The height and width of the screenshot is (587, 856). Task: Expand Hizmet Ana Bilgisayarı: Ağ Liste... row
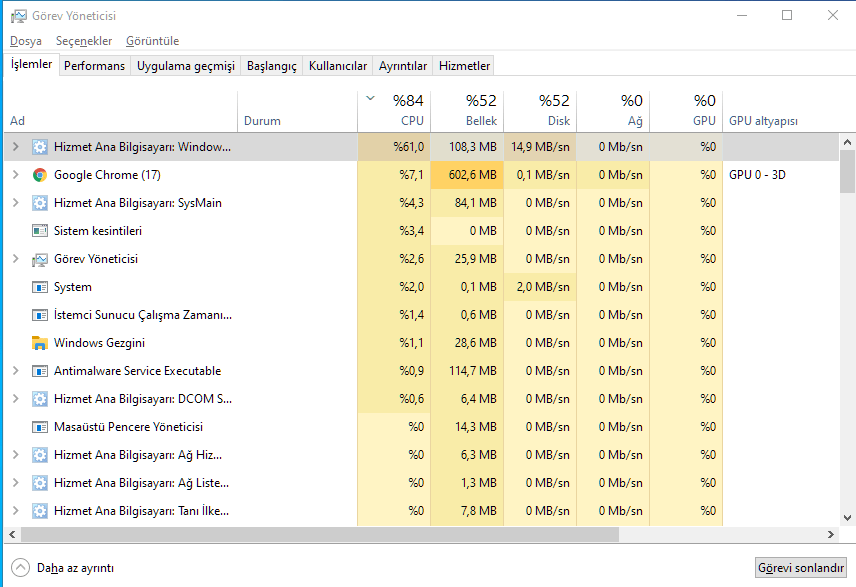pyautogui.click(x=16, y=483)
